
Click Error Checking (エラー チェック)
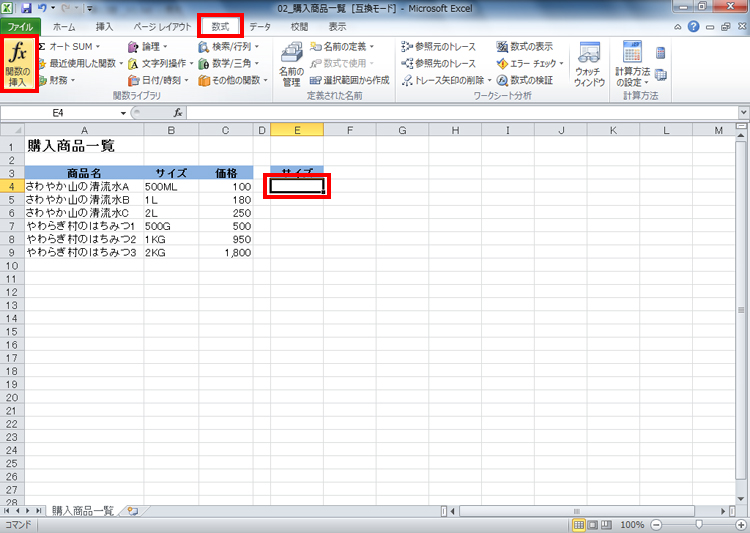tap(526, 63)
